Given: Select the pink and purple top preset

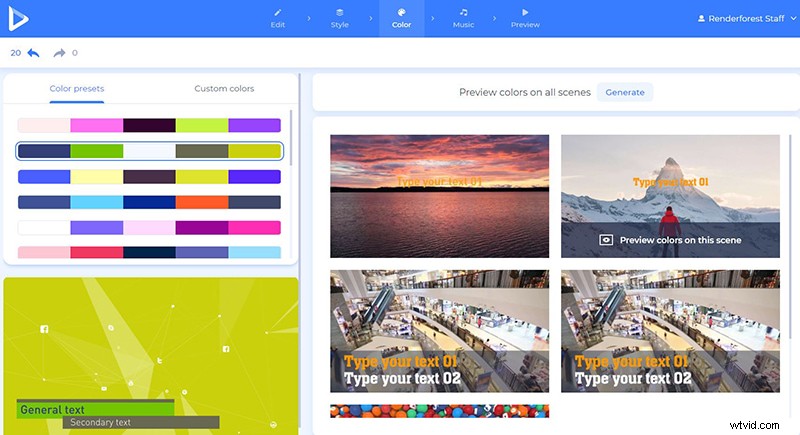Looking at the screenshot, I should 149,125.
